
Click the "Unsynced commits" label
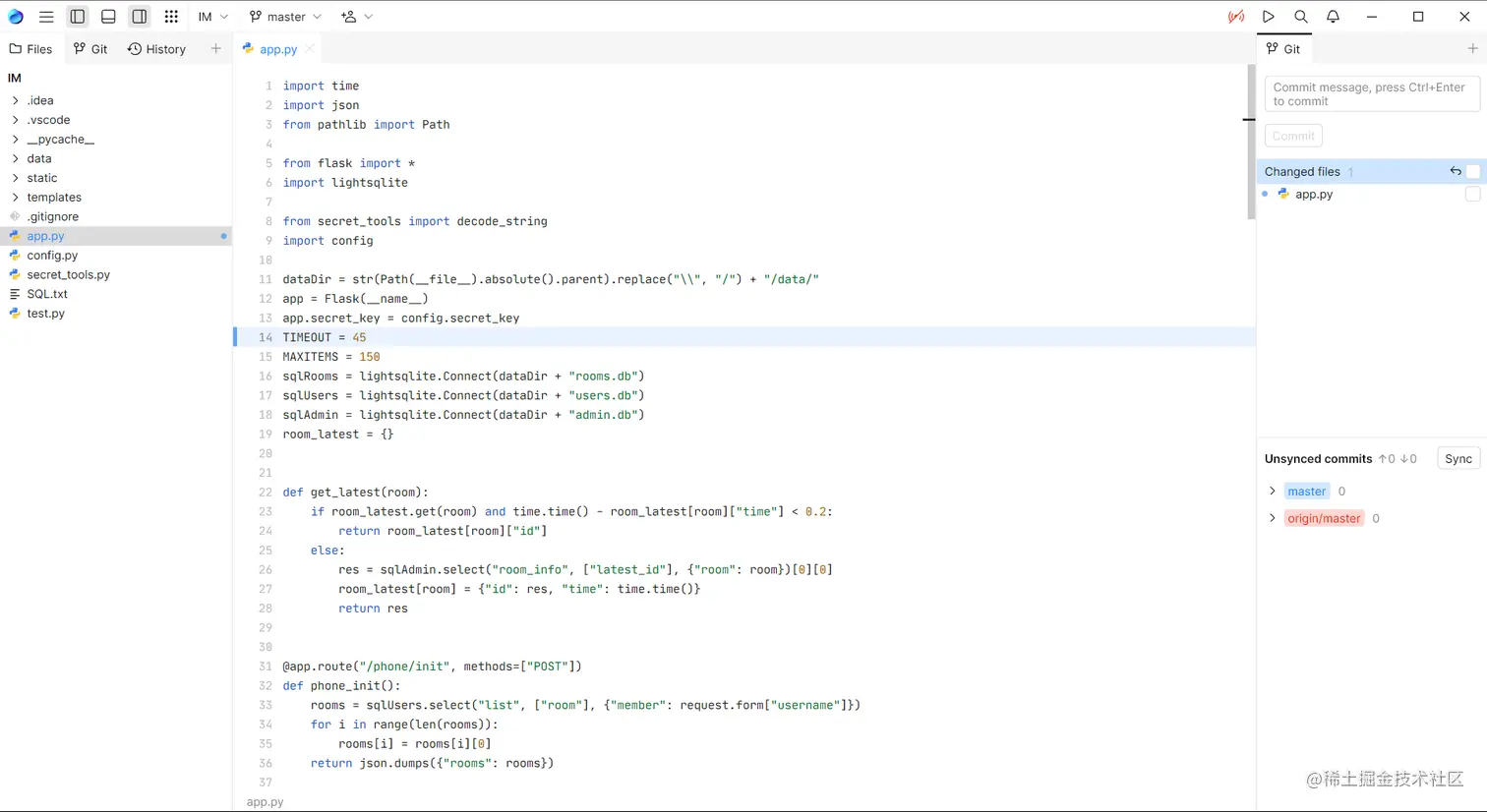point(1318,459)
